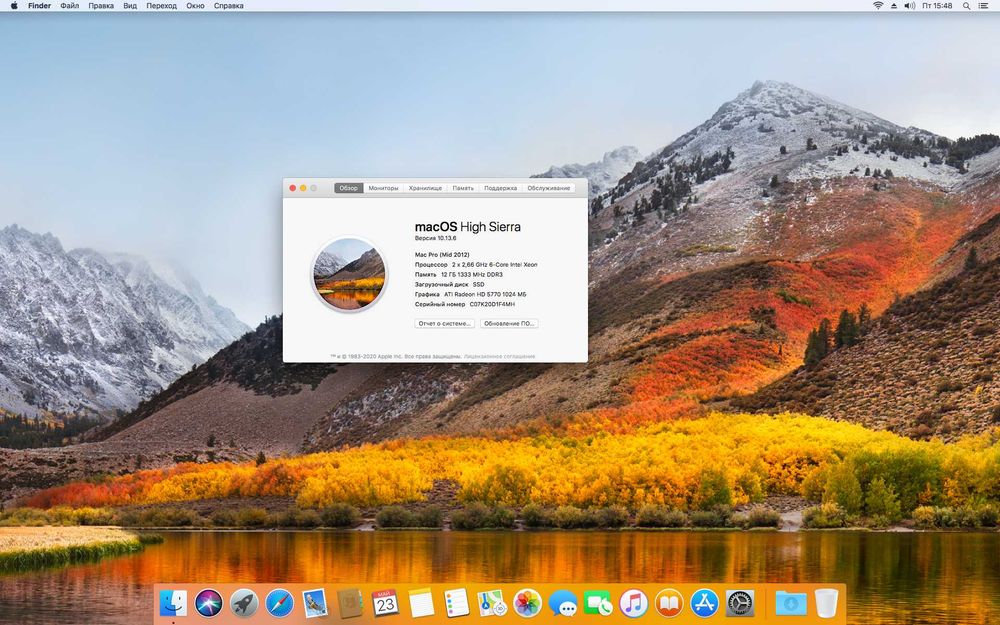The image size is (1000, 625).
Task: Open Photos flower icon in Dock
Action: [x=527, y=603]
